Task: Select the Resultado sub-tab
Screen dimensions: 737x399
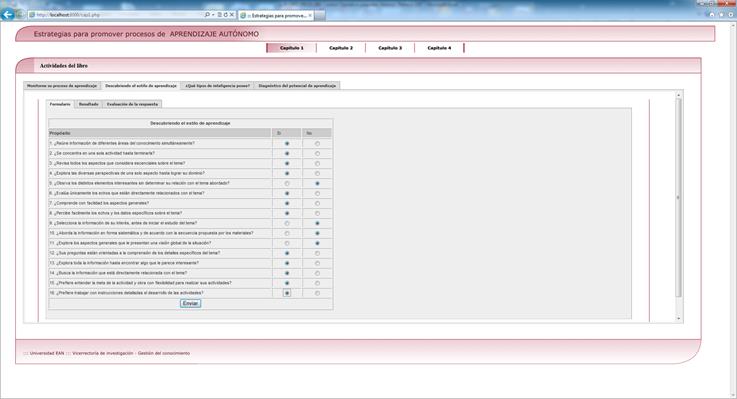Action: (x=88, y=104)
